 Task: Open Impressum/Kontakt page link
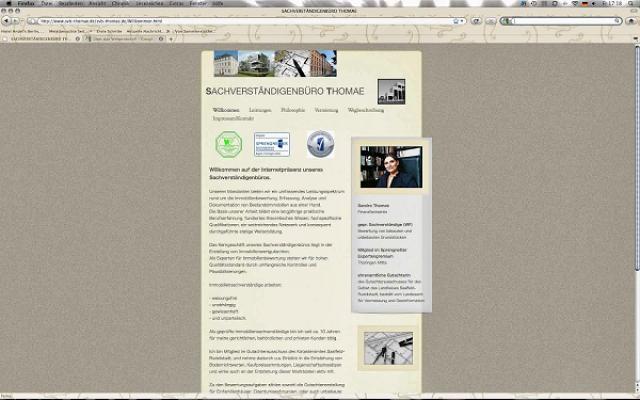coord(234,118)
